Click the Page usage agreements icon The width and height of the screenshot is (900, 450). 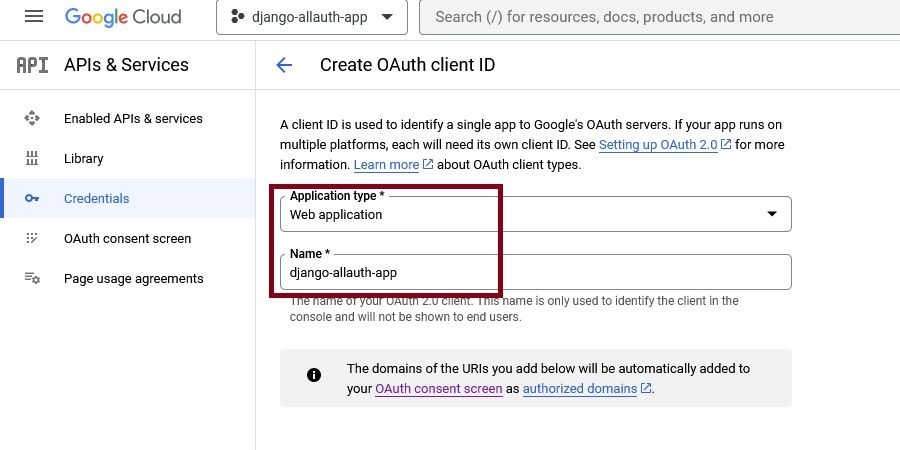(32, 278)
